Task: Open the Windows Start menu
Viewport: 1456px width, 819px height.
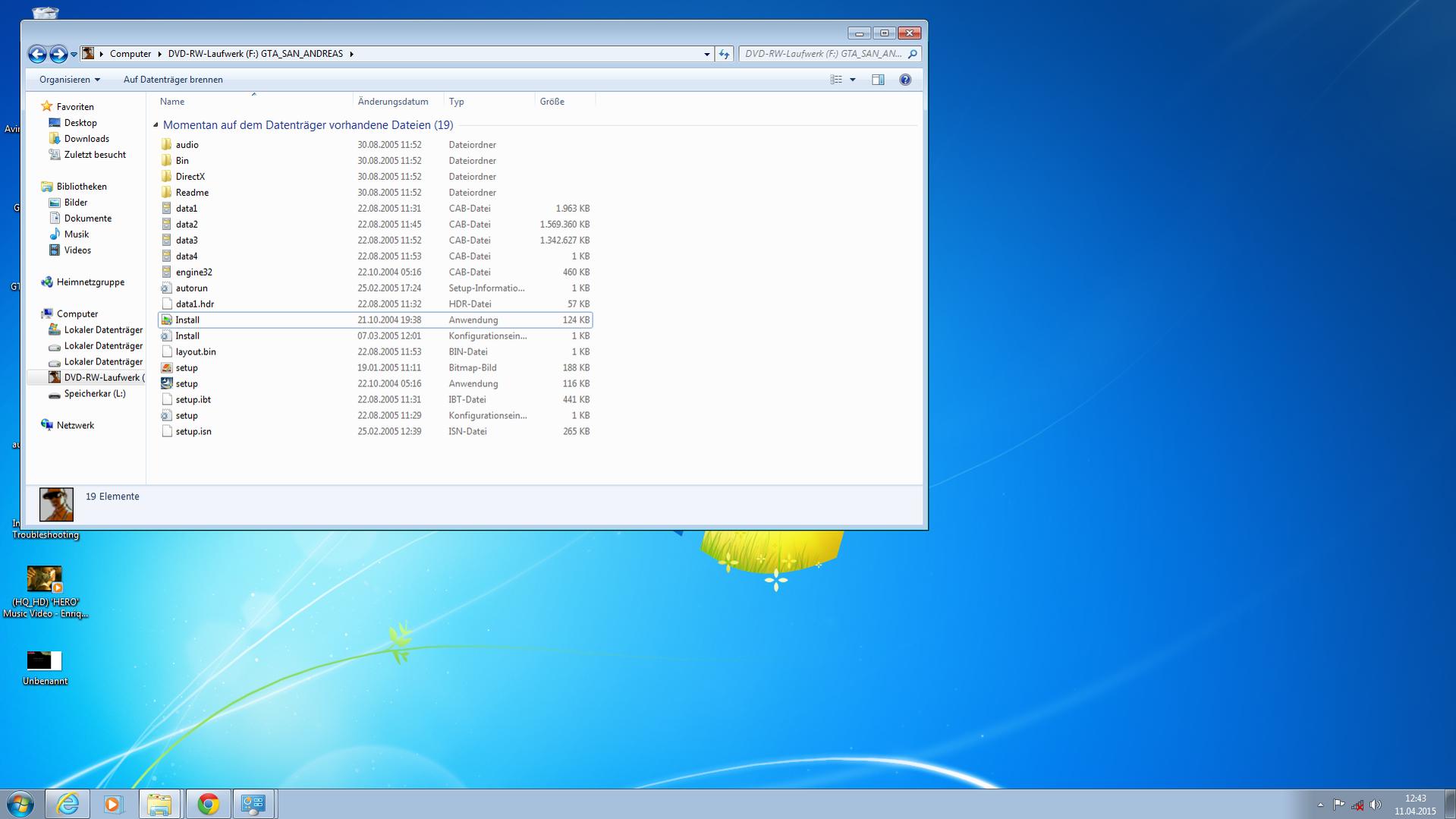Action: 20,804
